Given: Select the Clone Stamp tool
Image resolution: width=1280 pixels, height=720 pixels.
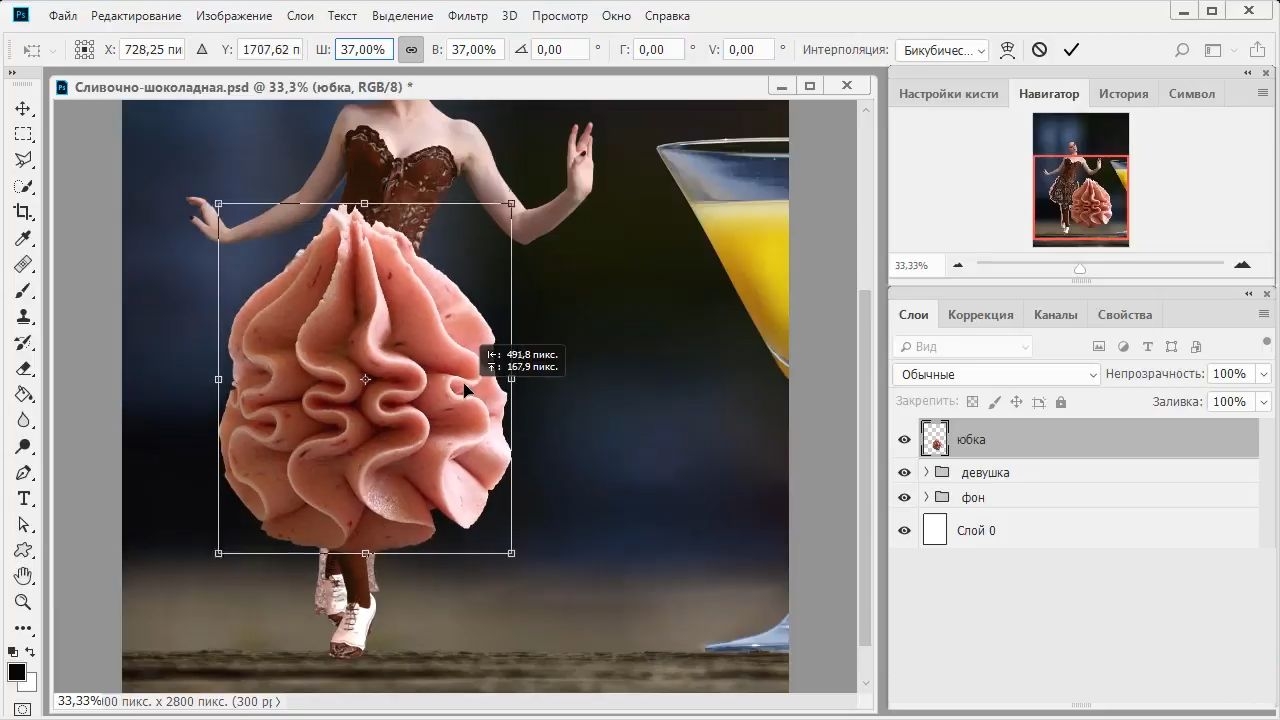Looking at the screenshot, I should (23, 316).
